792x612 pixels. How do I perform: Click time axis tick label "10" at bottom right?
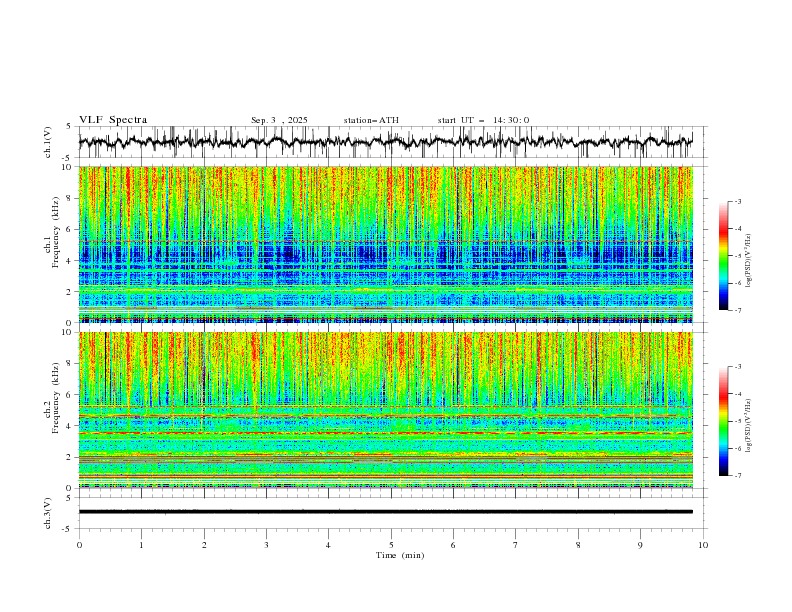point(703,545)
